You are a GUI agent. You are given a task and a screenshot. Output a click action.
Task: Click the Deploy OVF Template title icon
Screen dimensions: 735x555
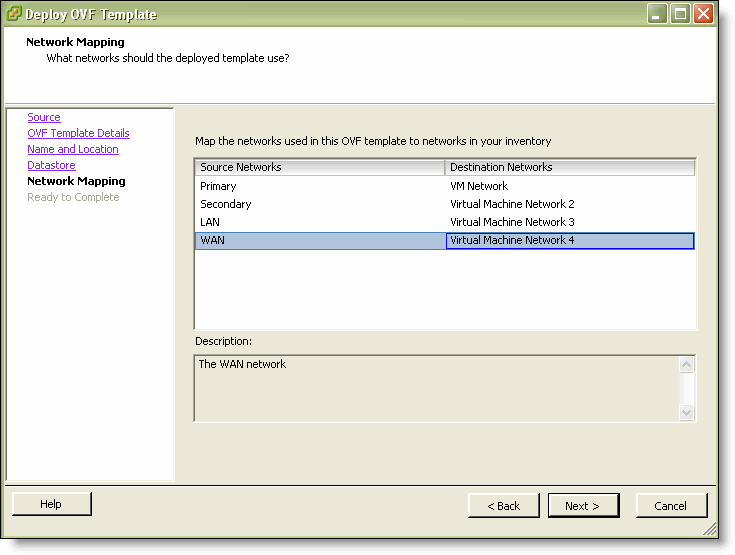point(13,13)
